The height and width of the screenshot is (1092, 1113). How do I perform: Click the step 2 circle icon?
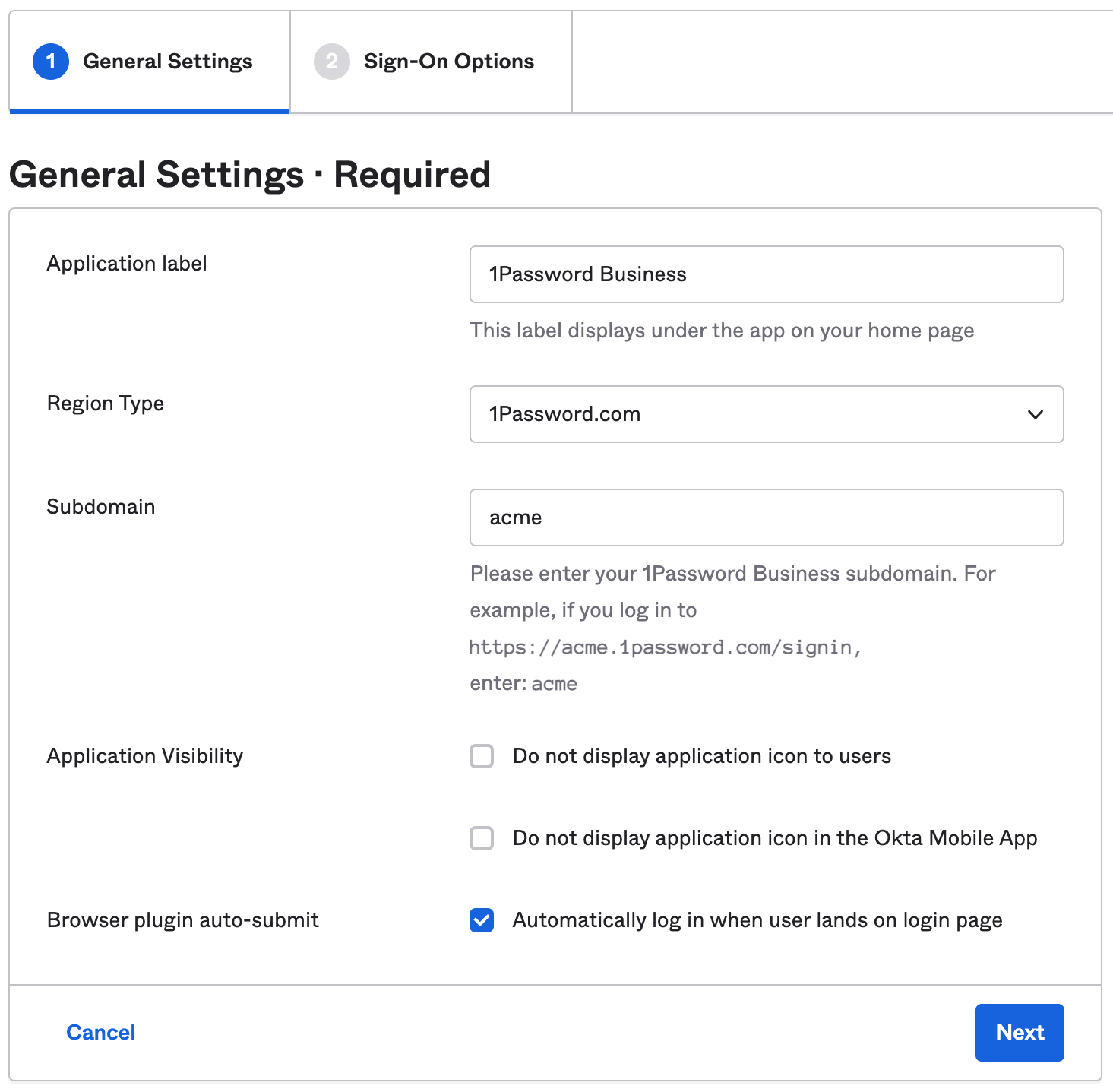tap(332, 62)
